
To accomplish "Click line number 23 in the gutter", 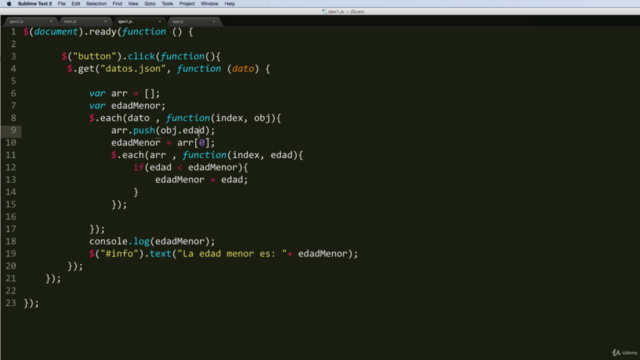I will [11, 303].
